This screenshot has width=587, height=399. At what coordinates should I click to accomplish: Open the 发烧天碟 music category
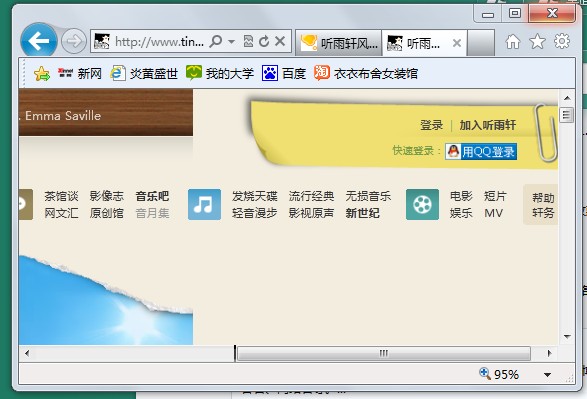[255, 196]
